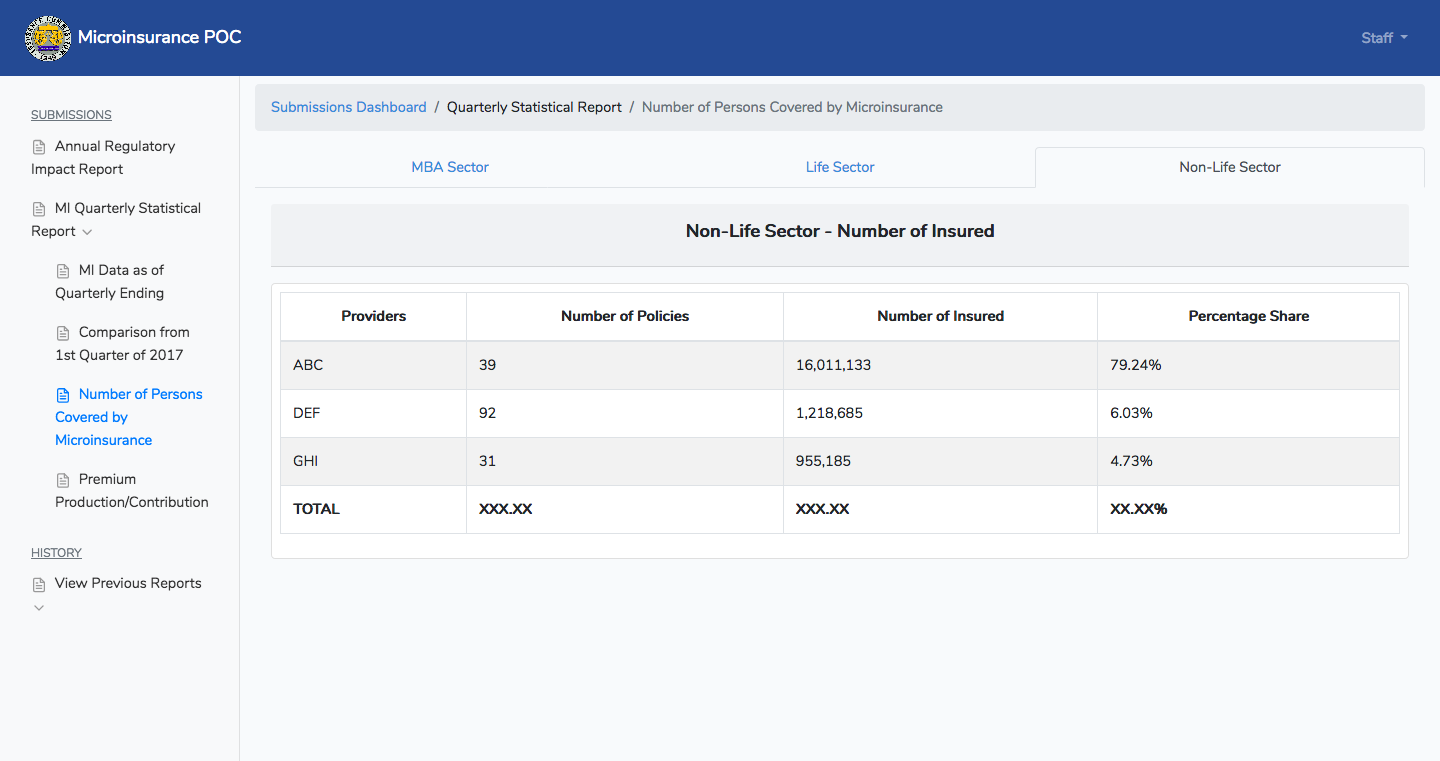Click the document icon beside MI Data as of Quarterly Ending
The height and width of the screenshot is (761, 1440).
click(x=63, y=271)
